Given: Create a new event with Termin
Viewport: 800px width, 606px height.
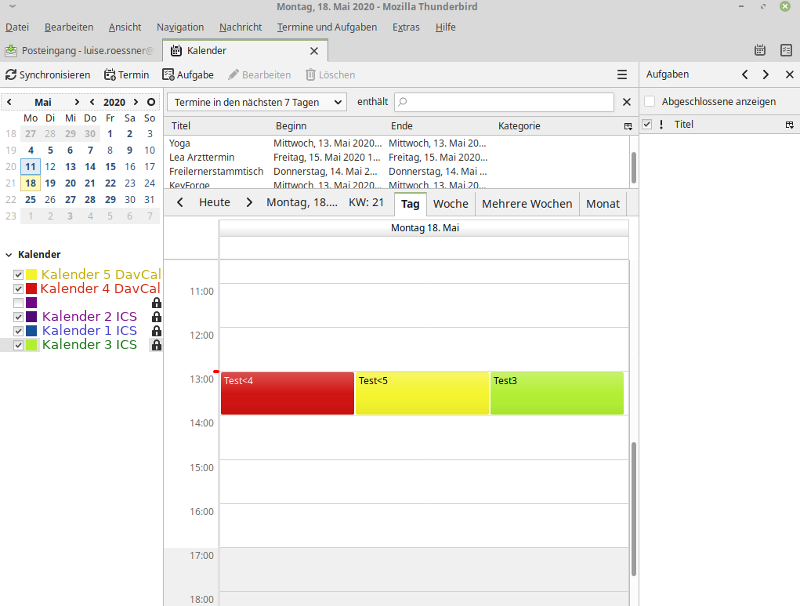Looking at the screenshot, I should click(x=126, y=75).
